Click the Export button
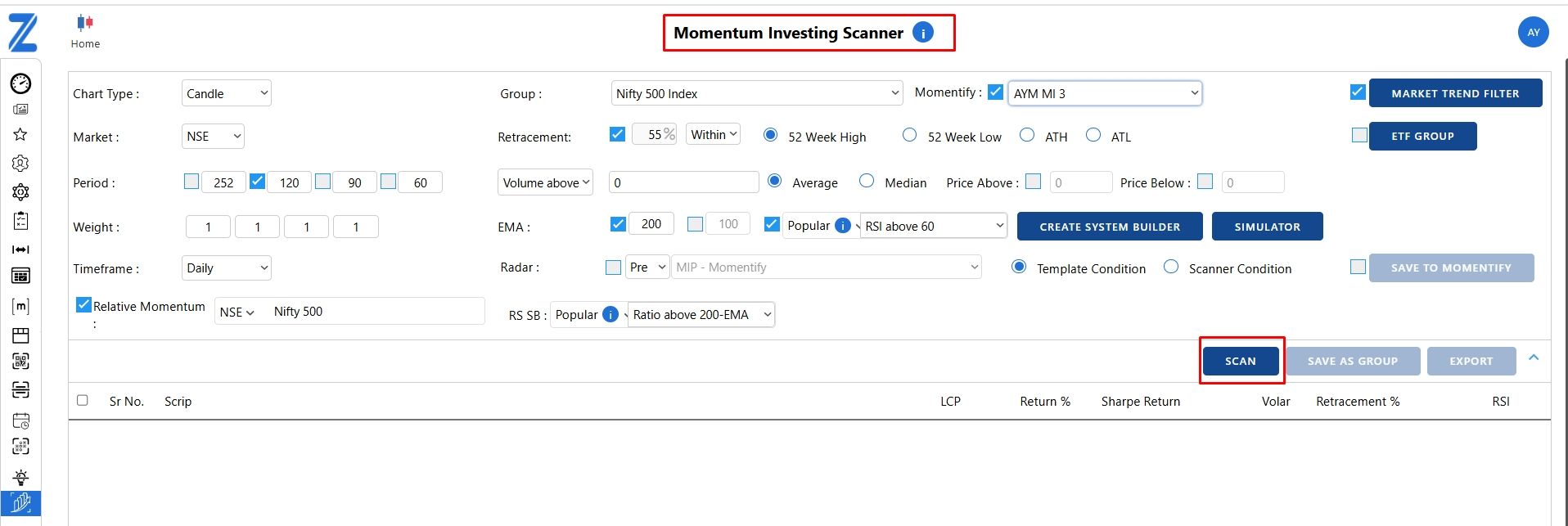Image resolution: width=1568 pixels, height=526 pixels. coord(1471,361)
